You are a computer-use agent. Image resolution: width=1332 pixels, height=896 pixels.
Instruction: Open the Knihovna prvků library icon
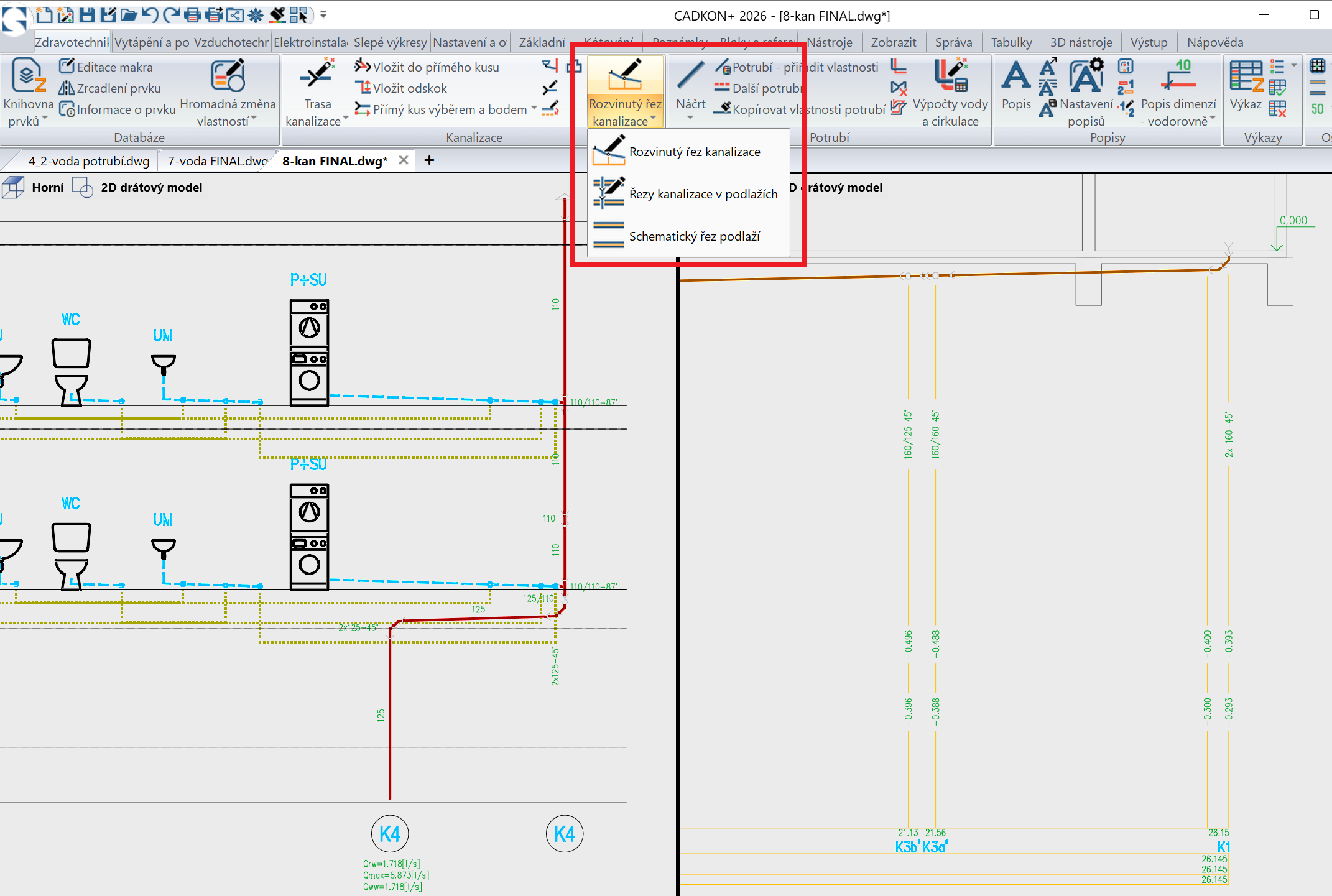coord(28,76)
